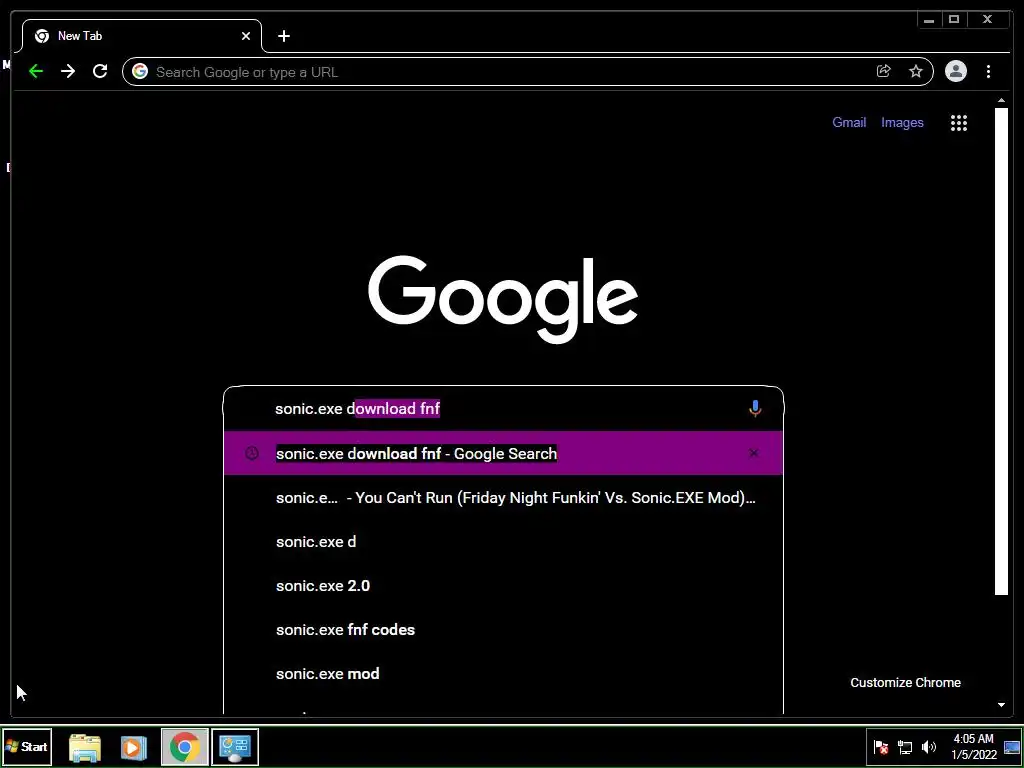1024x768 pixels.
Task: Select the 'sonic.exe fnf codes' suggestion
Action: point(503,630)
